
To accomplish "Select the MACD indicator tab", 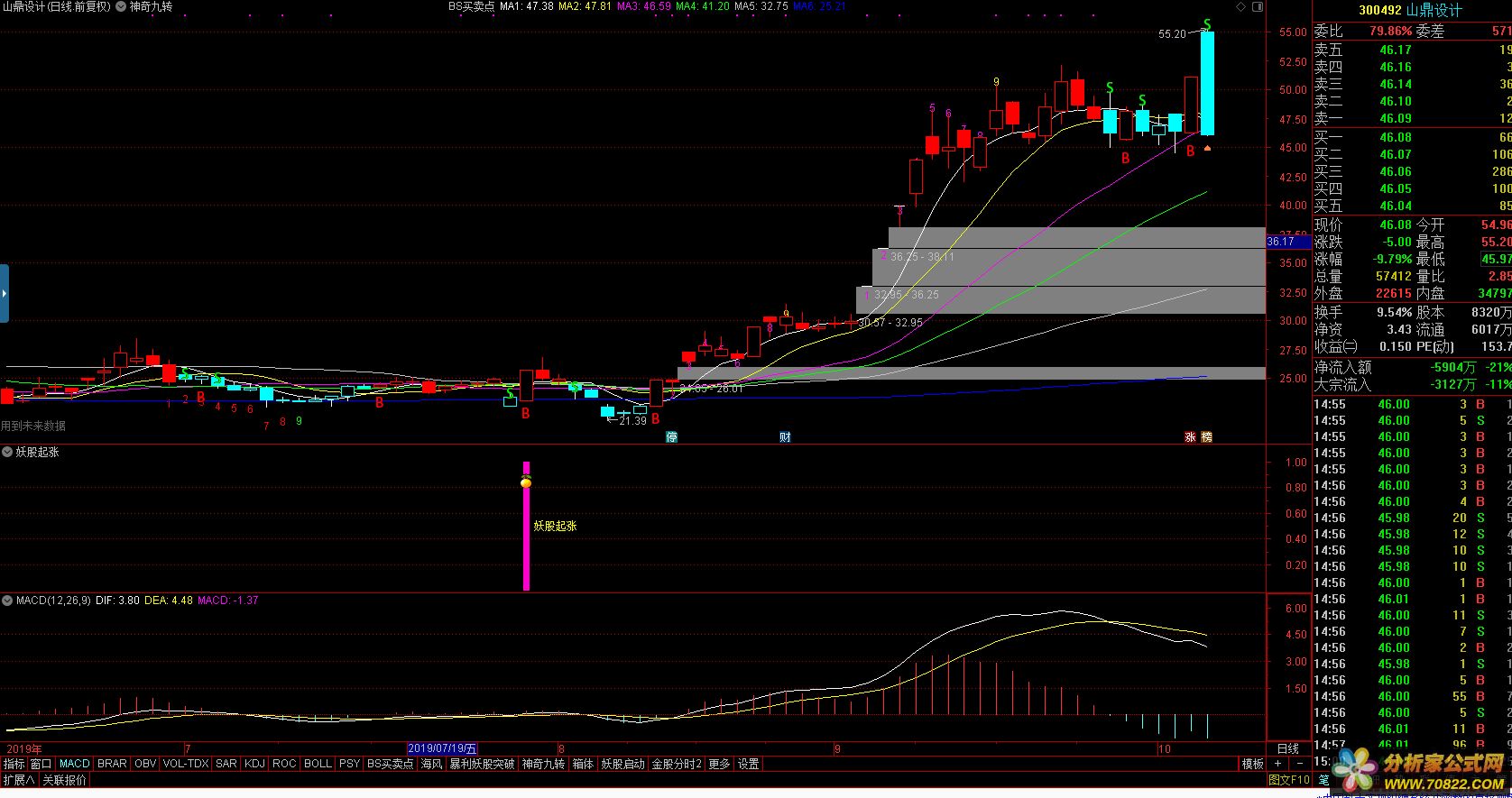I will point(75,764).
